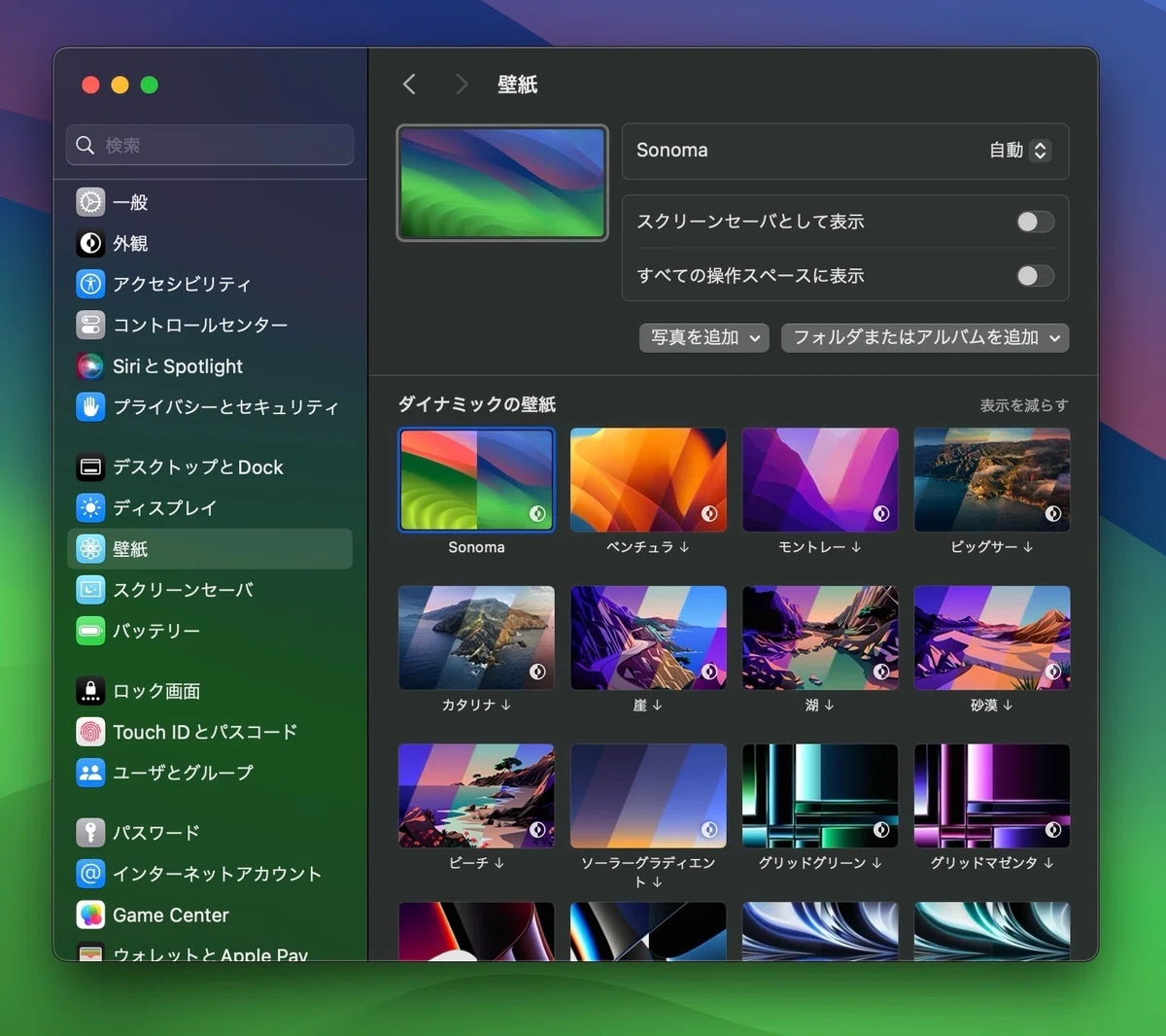Select 湖 wallpaper thumbnail

coord(820,638)
